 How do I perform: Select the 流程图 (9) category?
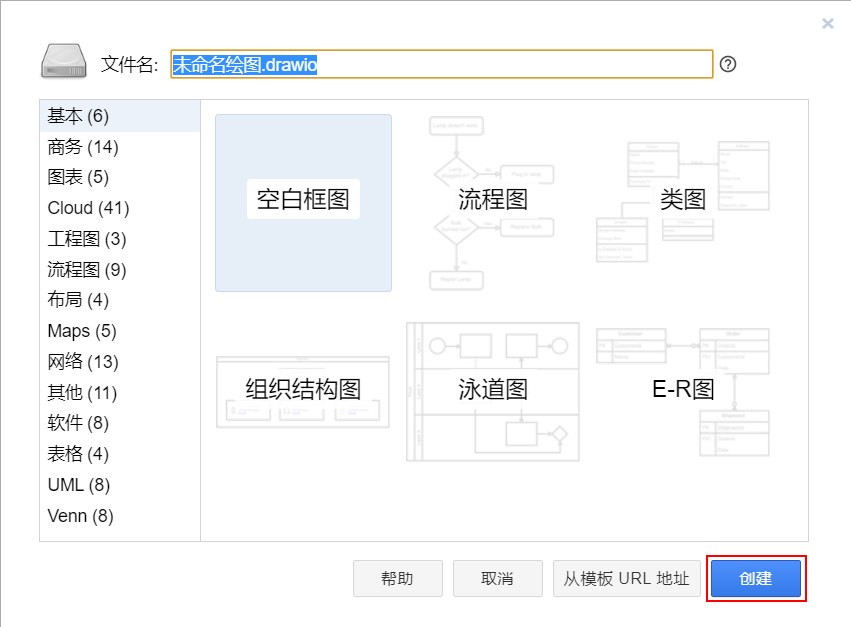tap(119, 269)
